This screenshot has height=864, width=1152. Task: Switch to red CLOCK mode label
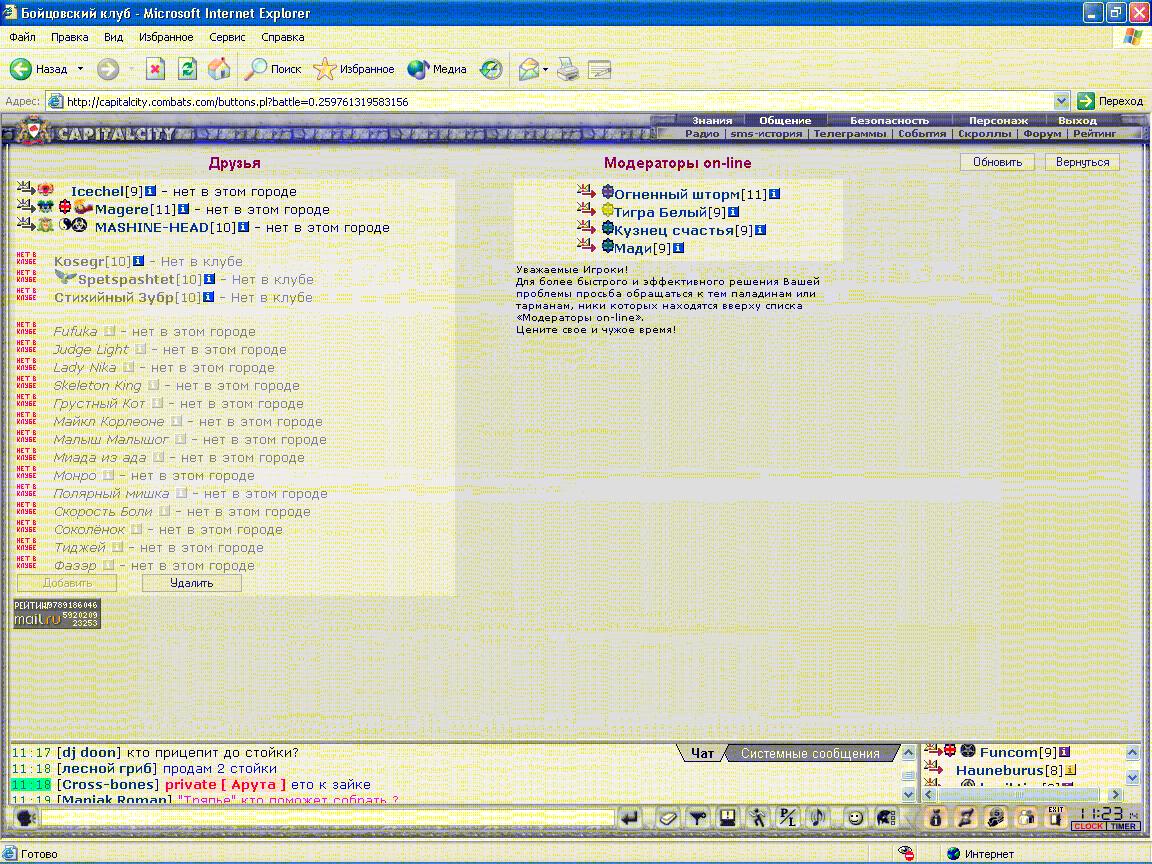click(x=1088, y=827)
